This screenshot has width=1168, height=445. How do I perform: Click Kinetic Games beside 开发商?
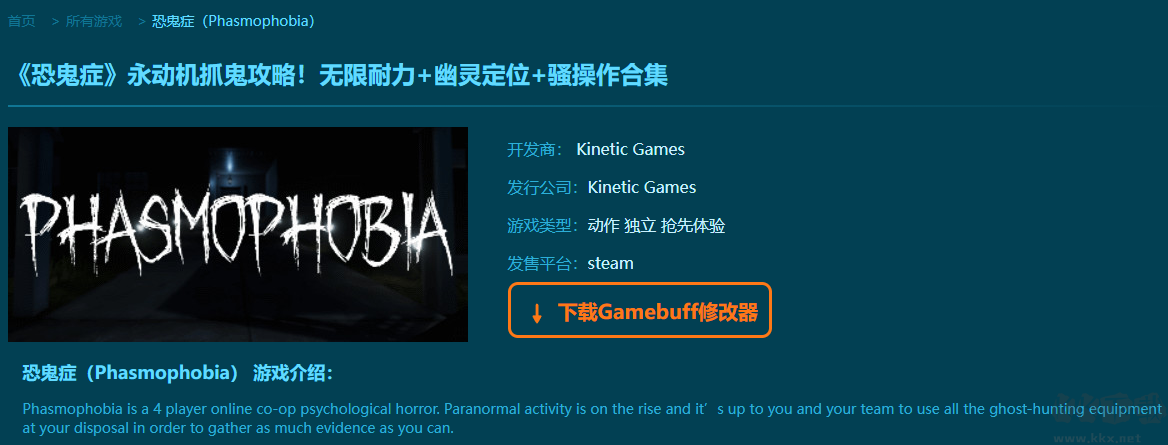click(x=630, y=149)
